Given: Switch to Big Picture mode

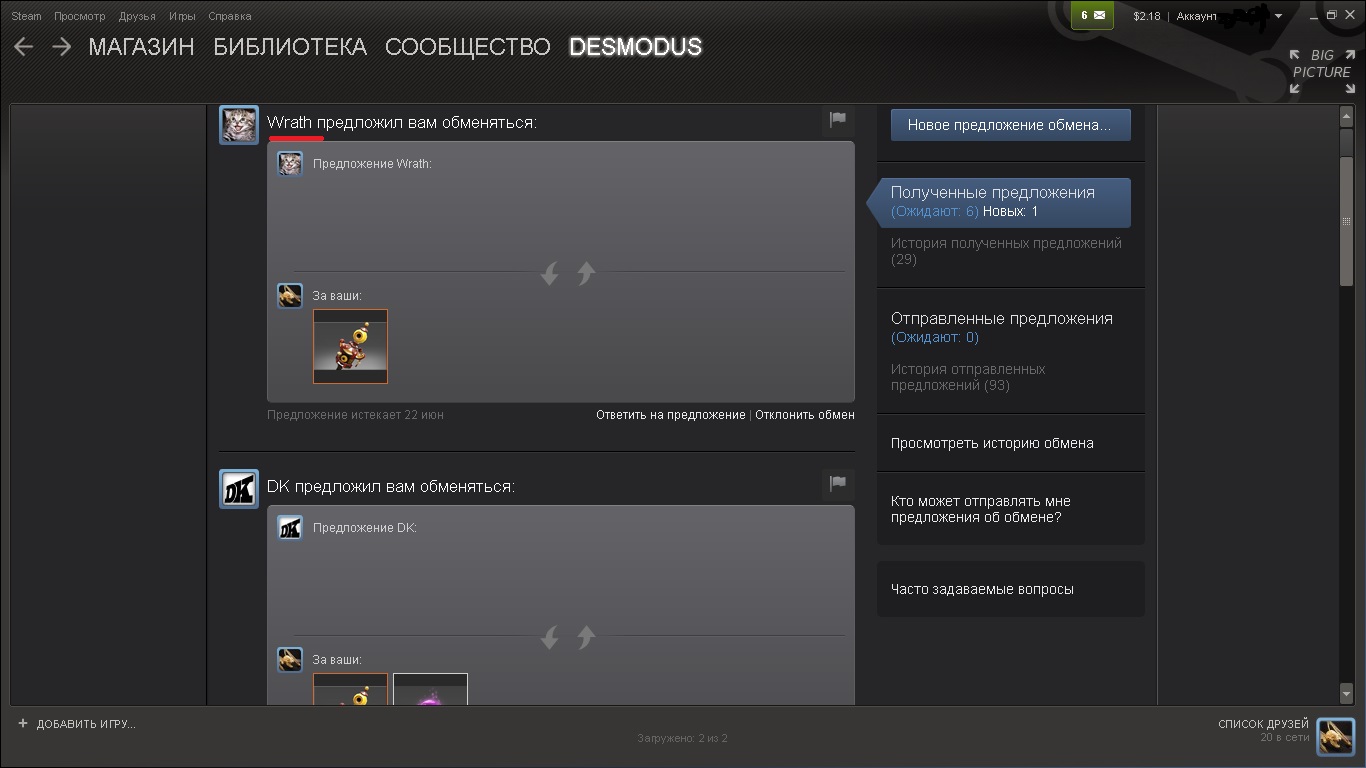Looking at the screenshot, I should [1321, 71].
